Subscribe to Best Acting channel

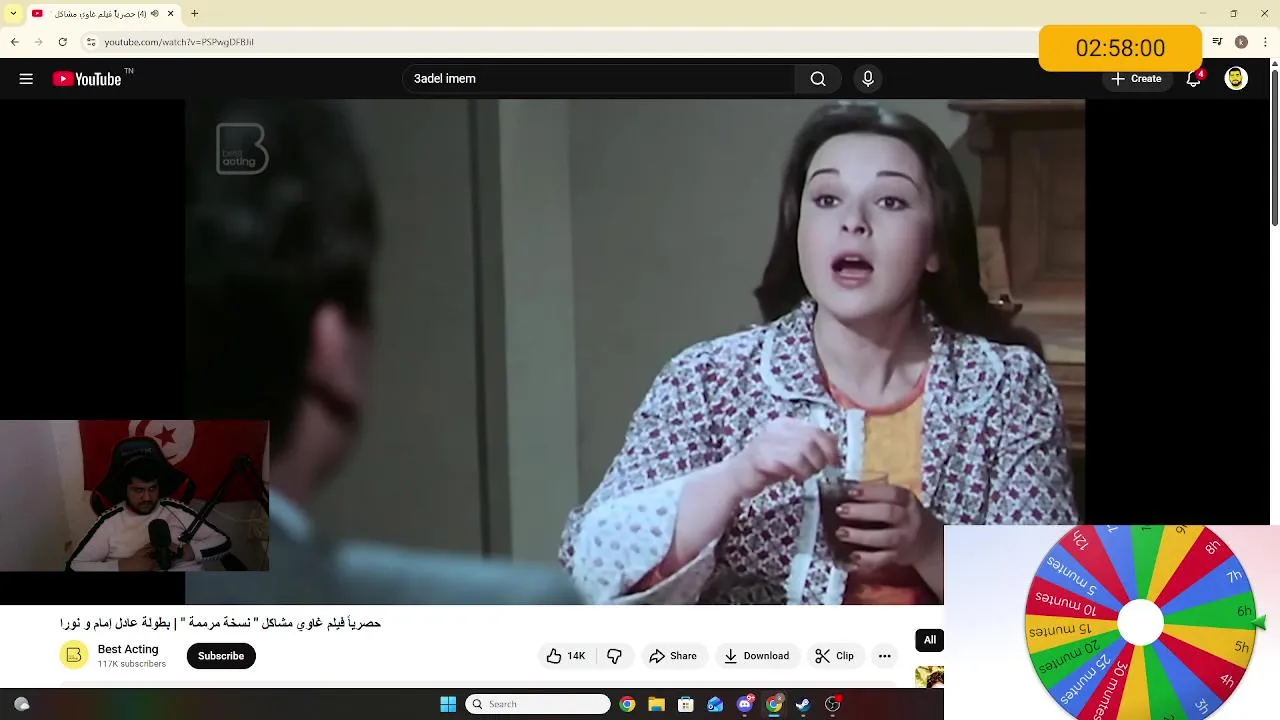coord(221,656)
